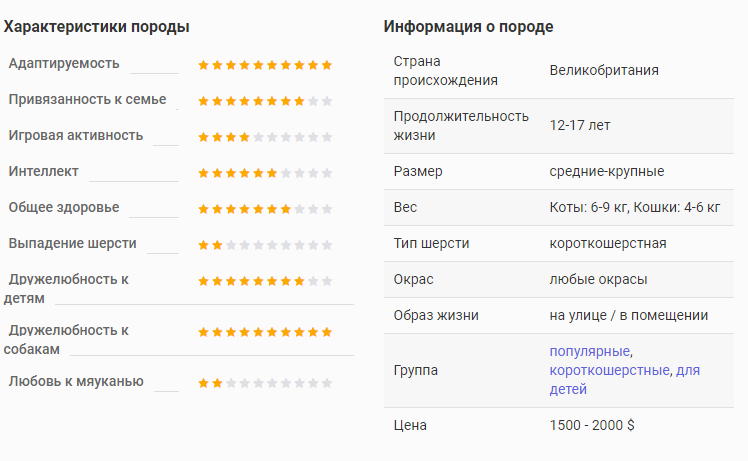The width and height of the screenshot is (748, 461).
Task: Click the eighth star in Дружелюбность к детям rating
Action: click(x=299, y=281)
